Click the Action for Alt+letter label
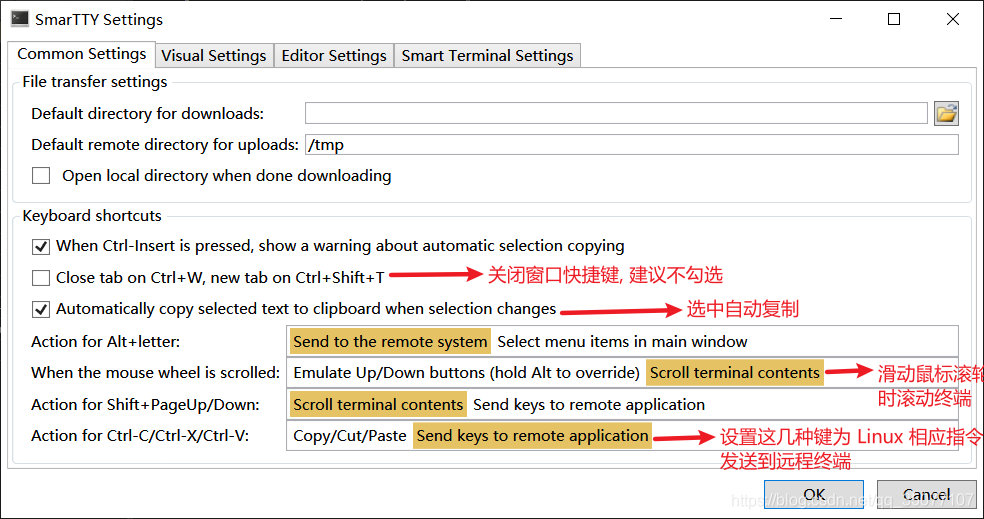This screenshot has height=519, width=984. tap(105, 342)
